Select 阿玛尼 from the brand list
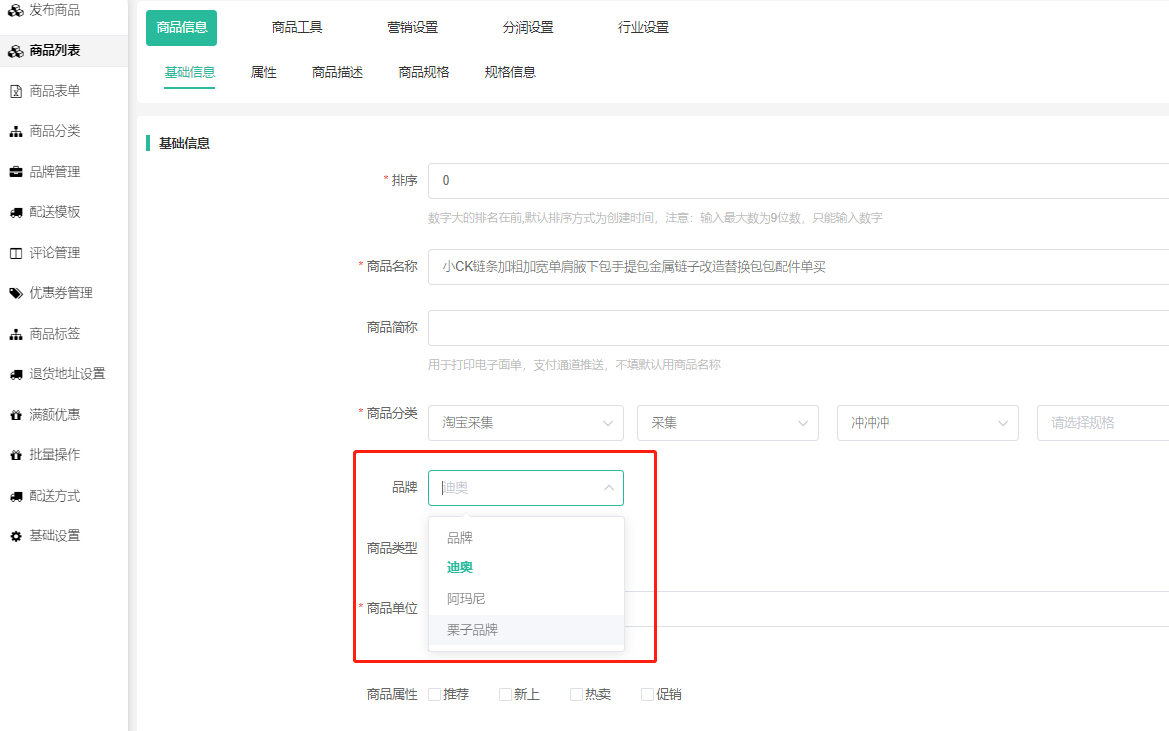The width and height of the screenshot is (1169, 731). click(x=466, y=599)
